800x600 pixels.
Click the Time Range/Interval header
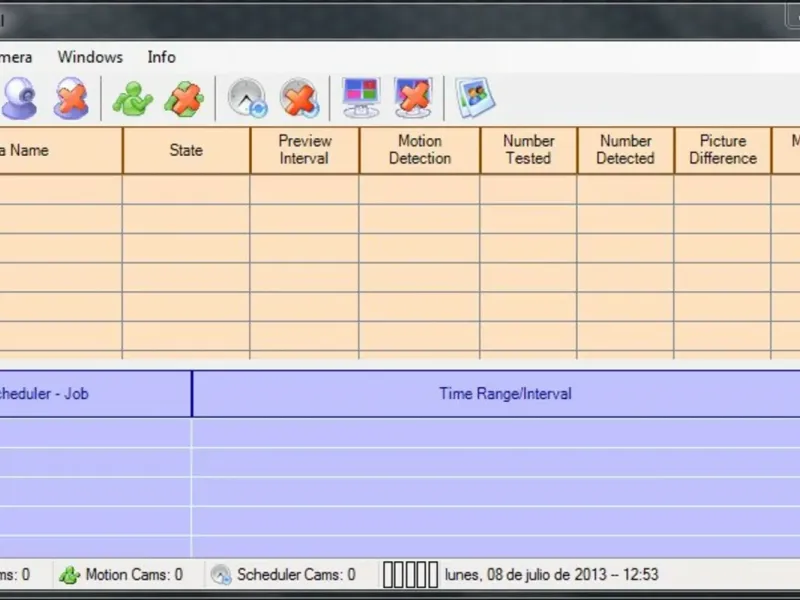[x=505, y=394]
